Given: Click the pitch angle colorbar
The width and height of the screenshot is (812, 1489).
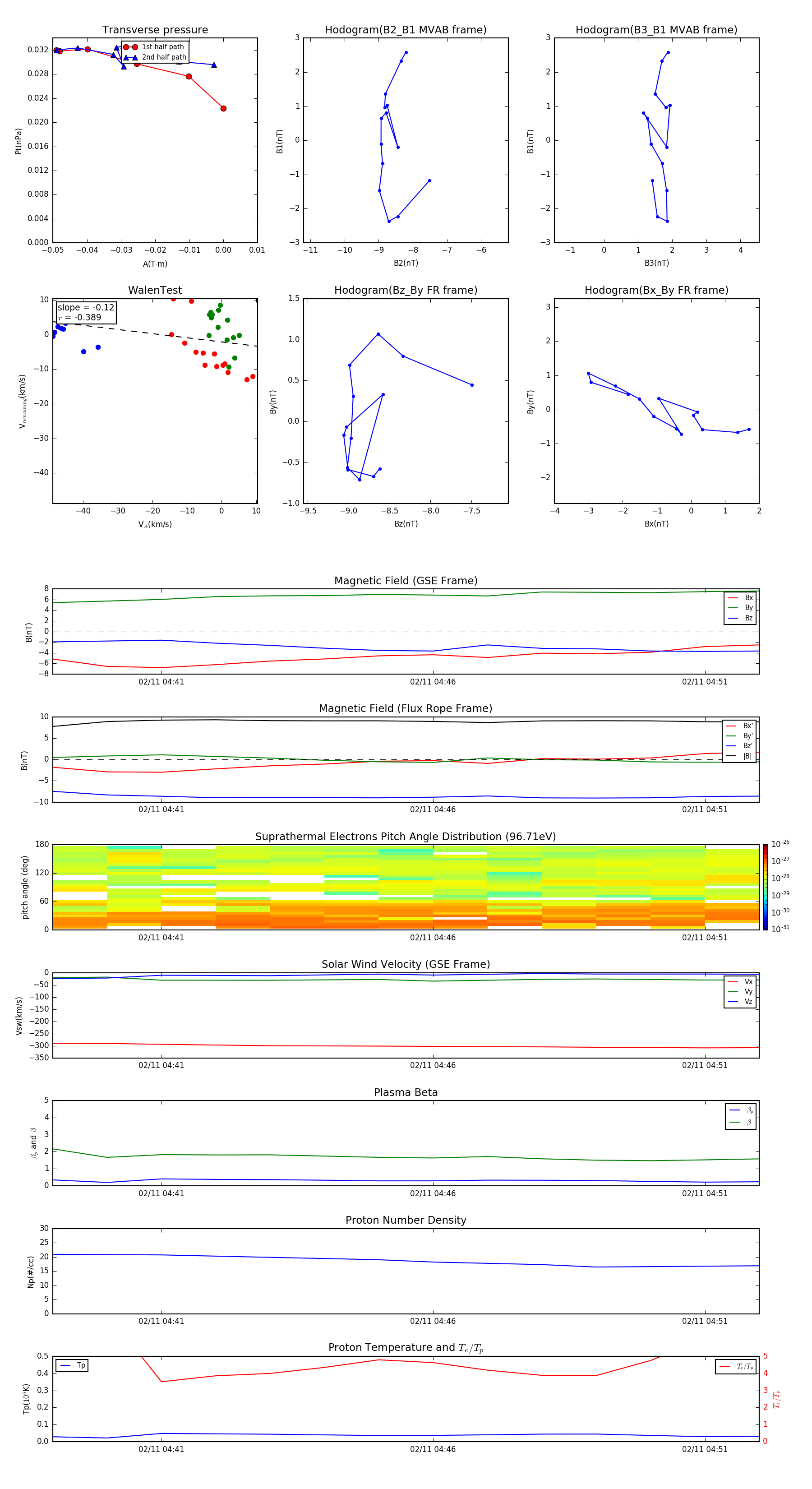Looking at the screenshot, I should point(765,887).
